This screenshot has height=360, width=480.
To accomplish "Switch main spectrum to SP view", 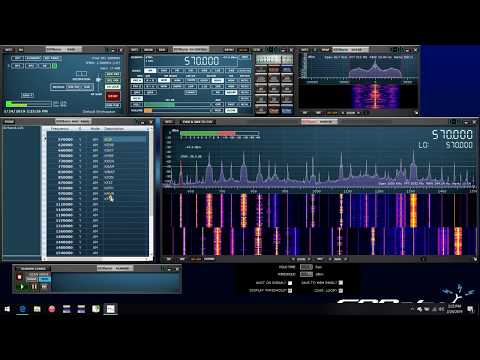I will [x=169, y=259].
